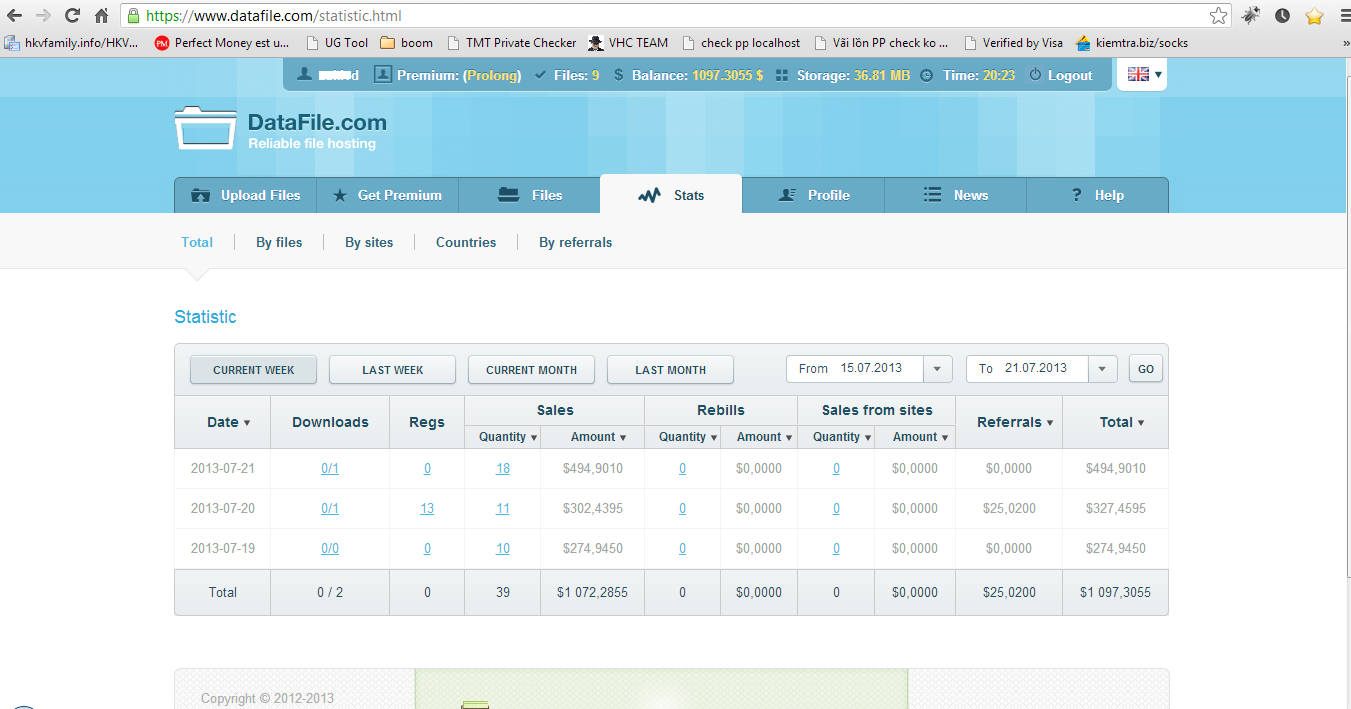
Task: Click the CURRENT WEEK button
Action: pyautogui.click(x=254, y=370)
